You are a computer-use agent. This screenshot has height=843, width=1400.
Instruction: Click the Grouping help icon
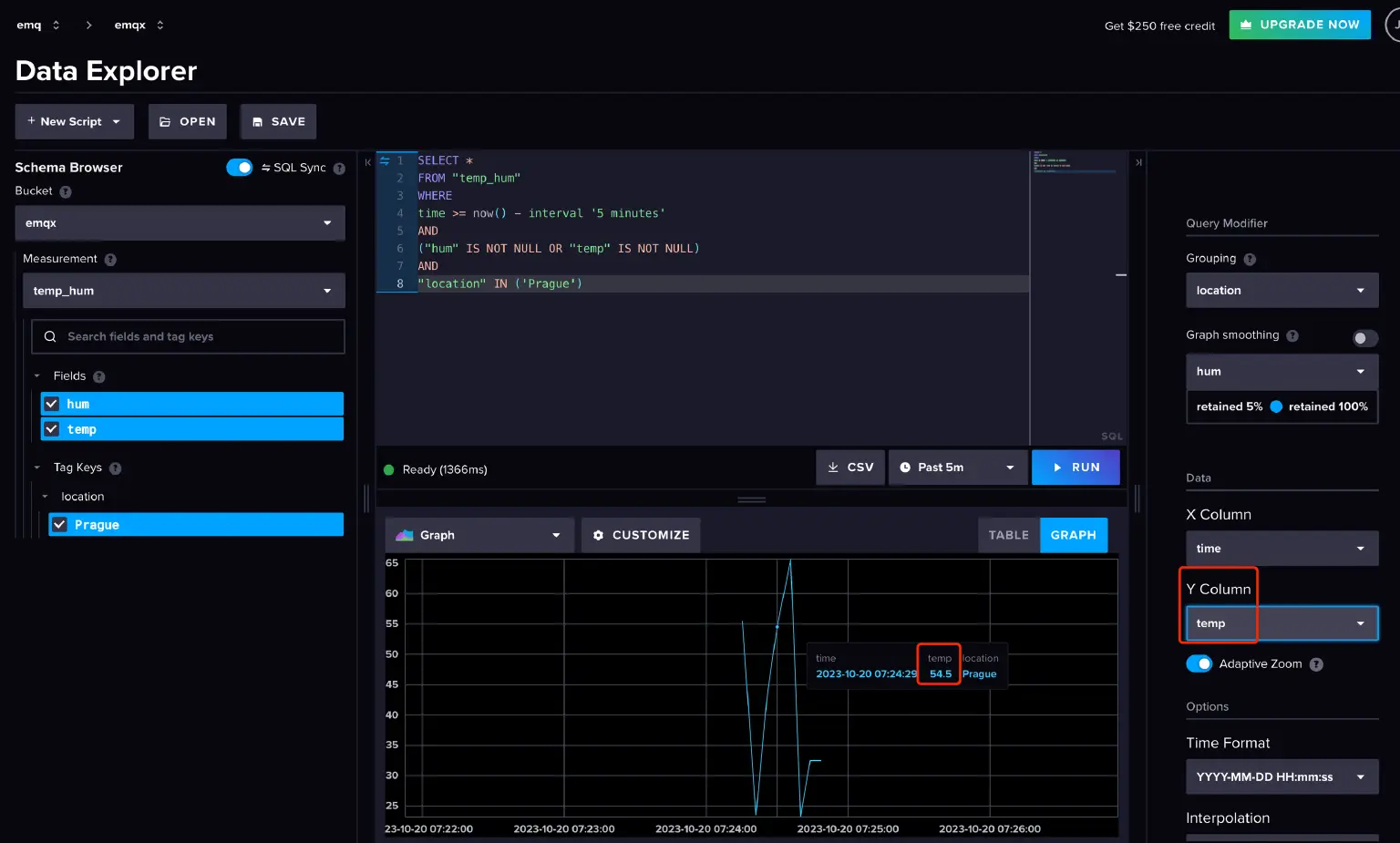click(x=1250, y=260)
